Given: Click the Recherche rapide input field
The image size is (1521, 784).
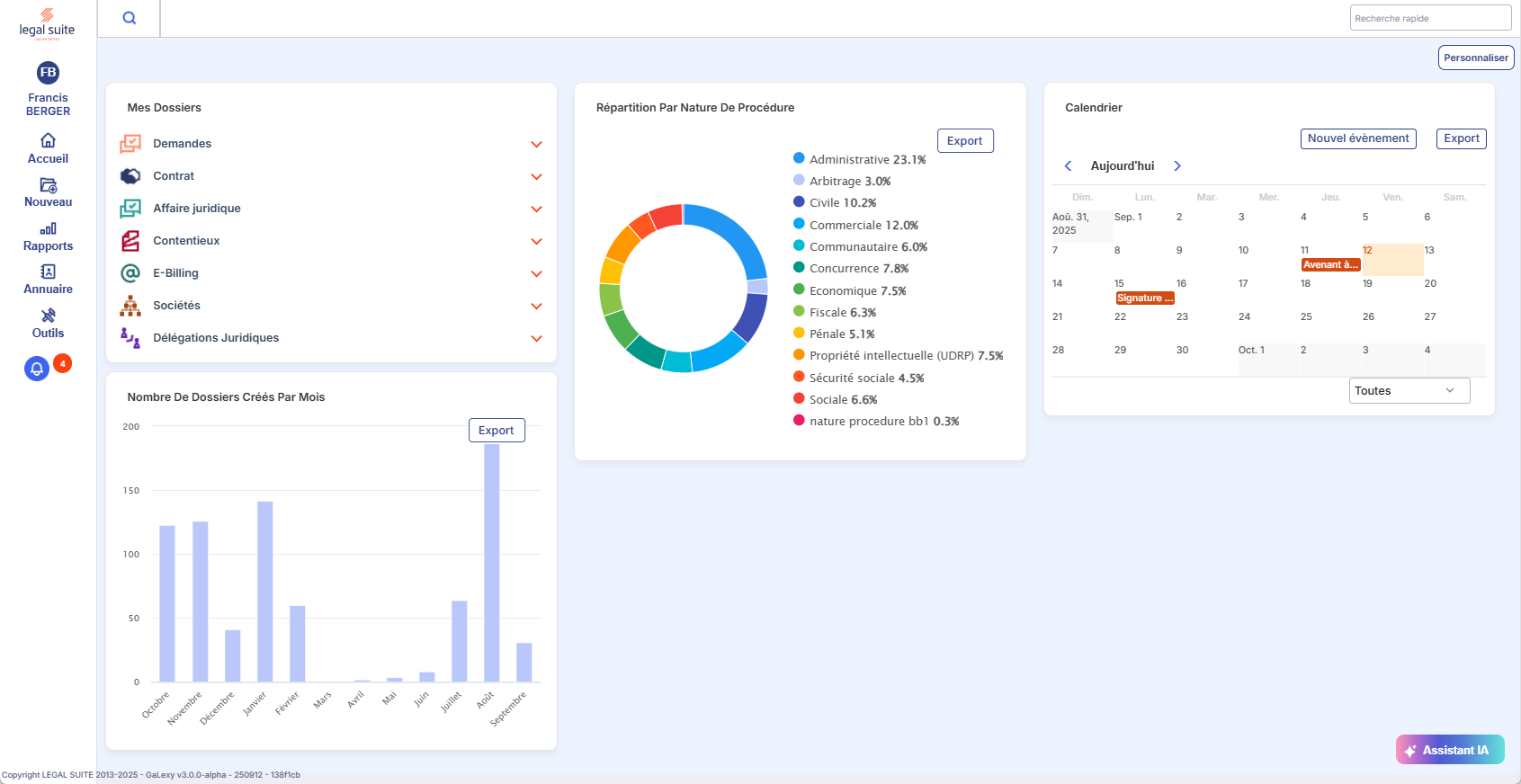Looking at the screenshot, I should pyautogui.click(x=1429, y=18).
